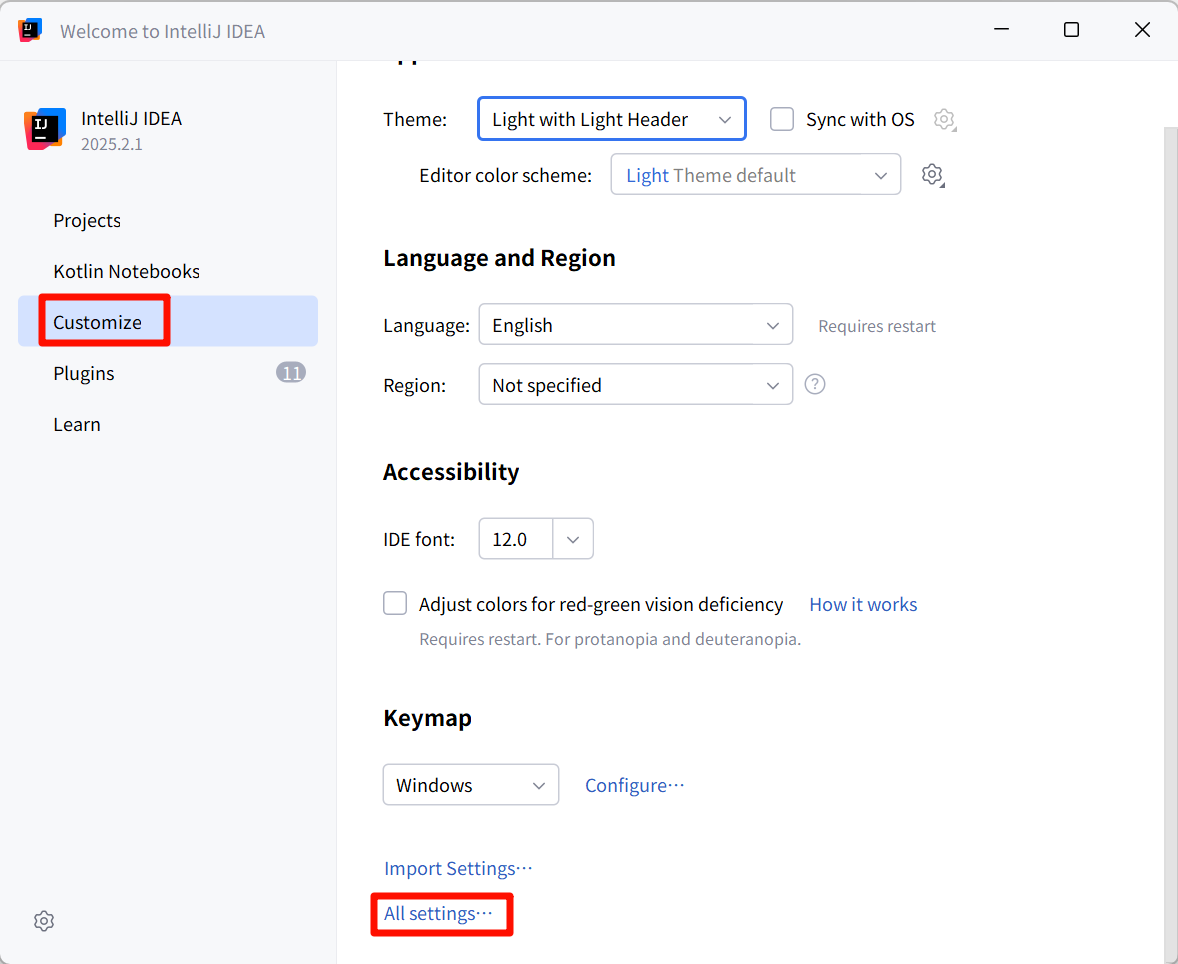The image size is (1178, 964).
Task: Click the How it works link
Action: point(863,604)
